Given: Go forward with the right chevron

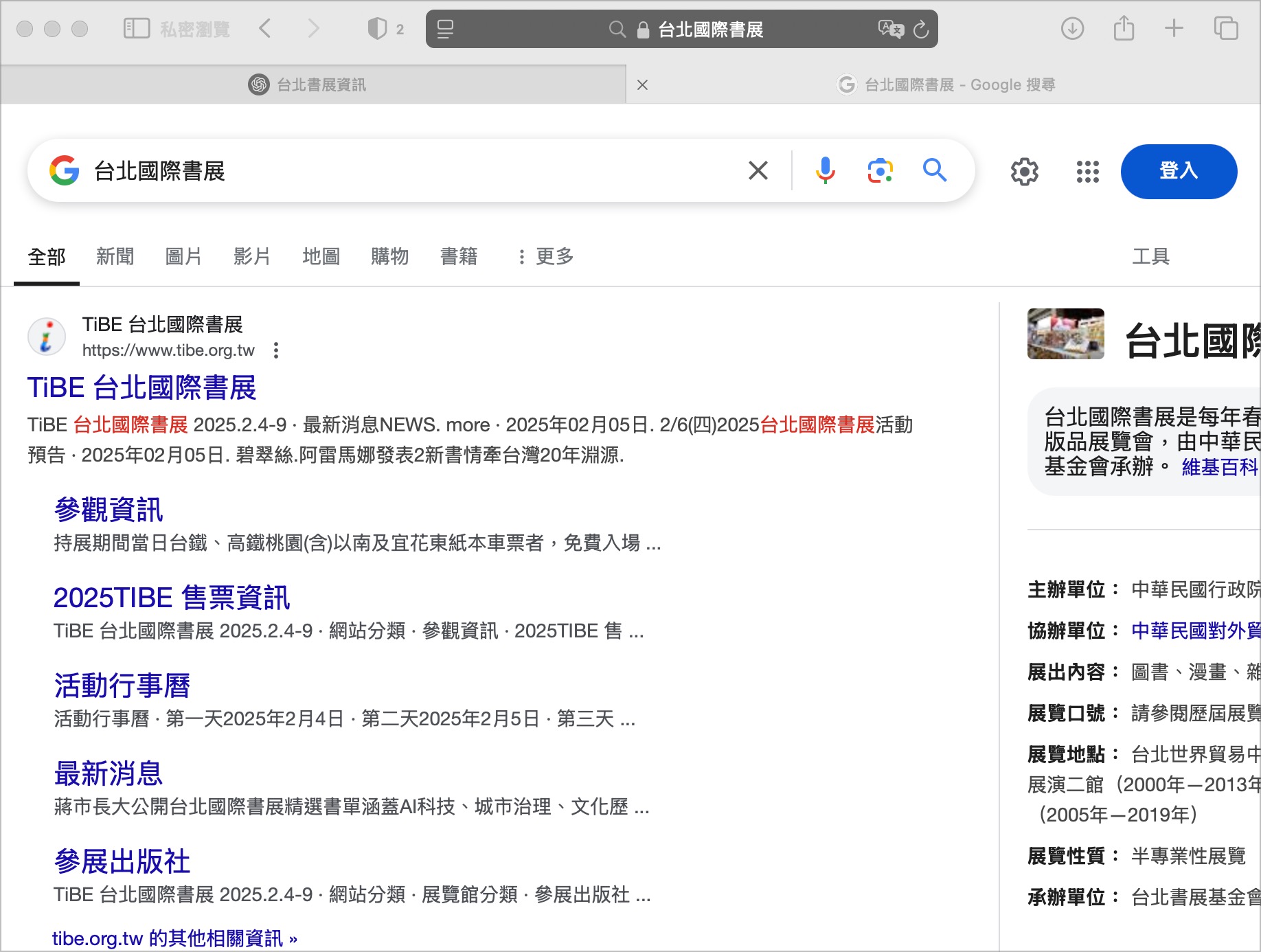Looking at the screenshot, I should click(x=313, y=28).
